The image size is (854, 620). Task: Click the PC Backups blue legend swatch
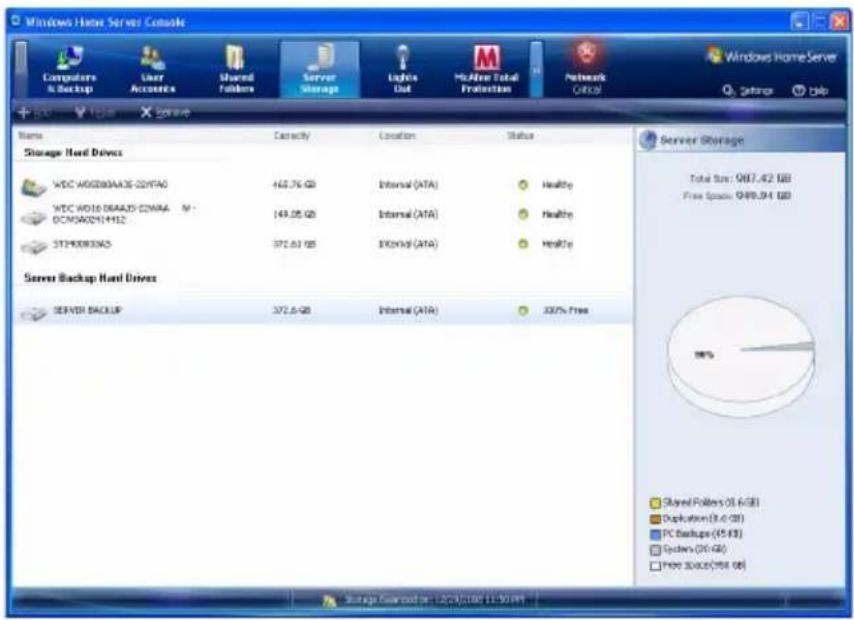(x=655, y=534)
